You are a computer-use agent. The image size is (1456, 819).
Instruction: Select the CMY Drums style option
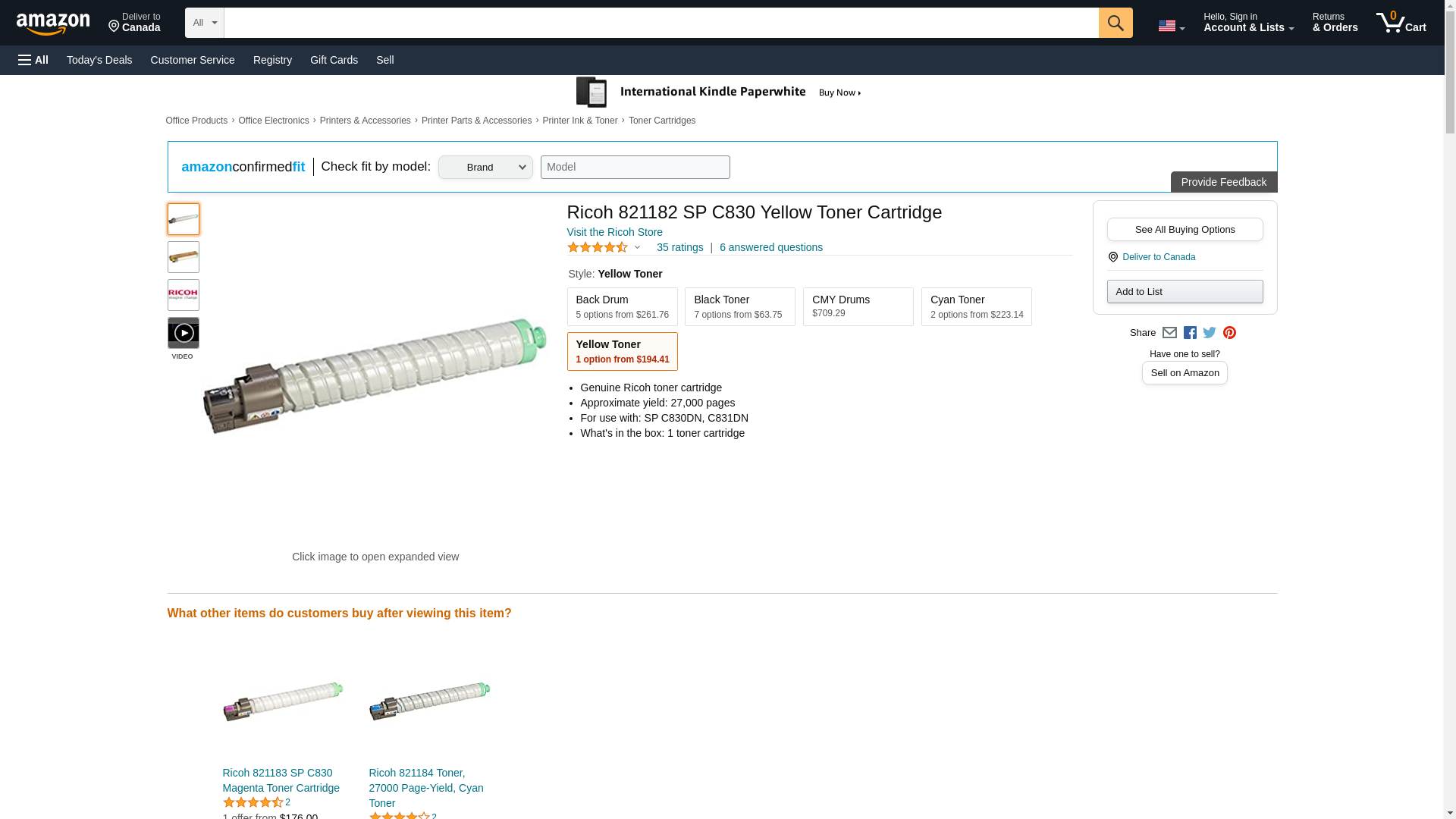pyautogui.click(x=858, y=306)
